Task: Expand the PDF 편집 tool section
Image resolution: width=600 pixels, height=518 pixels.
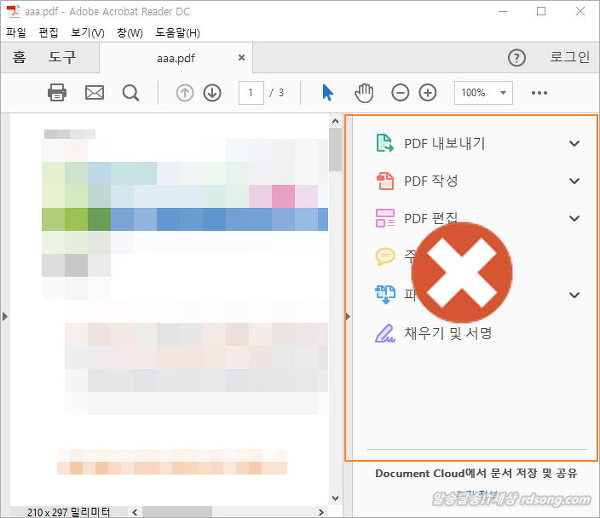Action: tap(574, 218)
